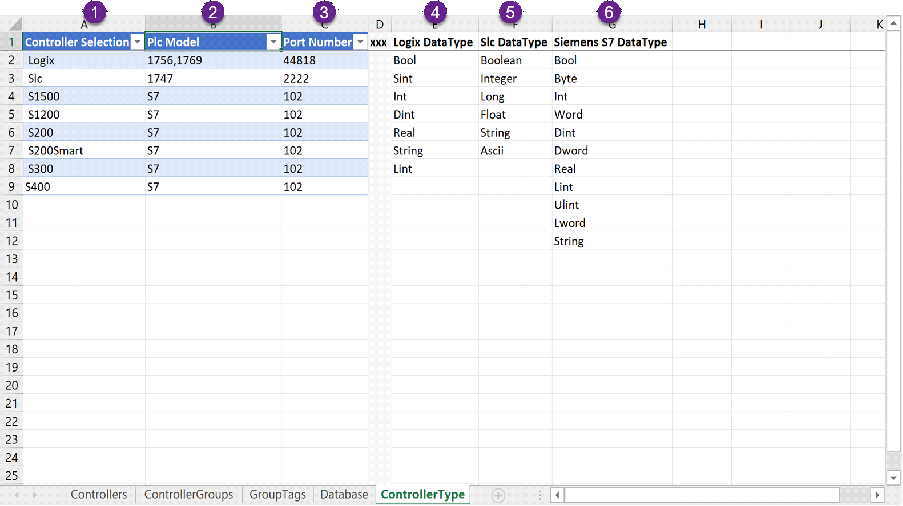Select column I header
The height and width of the screenshot is (506, 903).
click(x=761, y=24)
